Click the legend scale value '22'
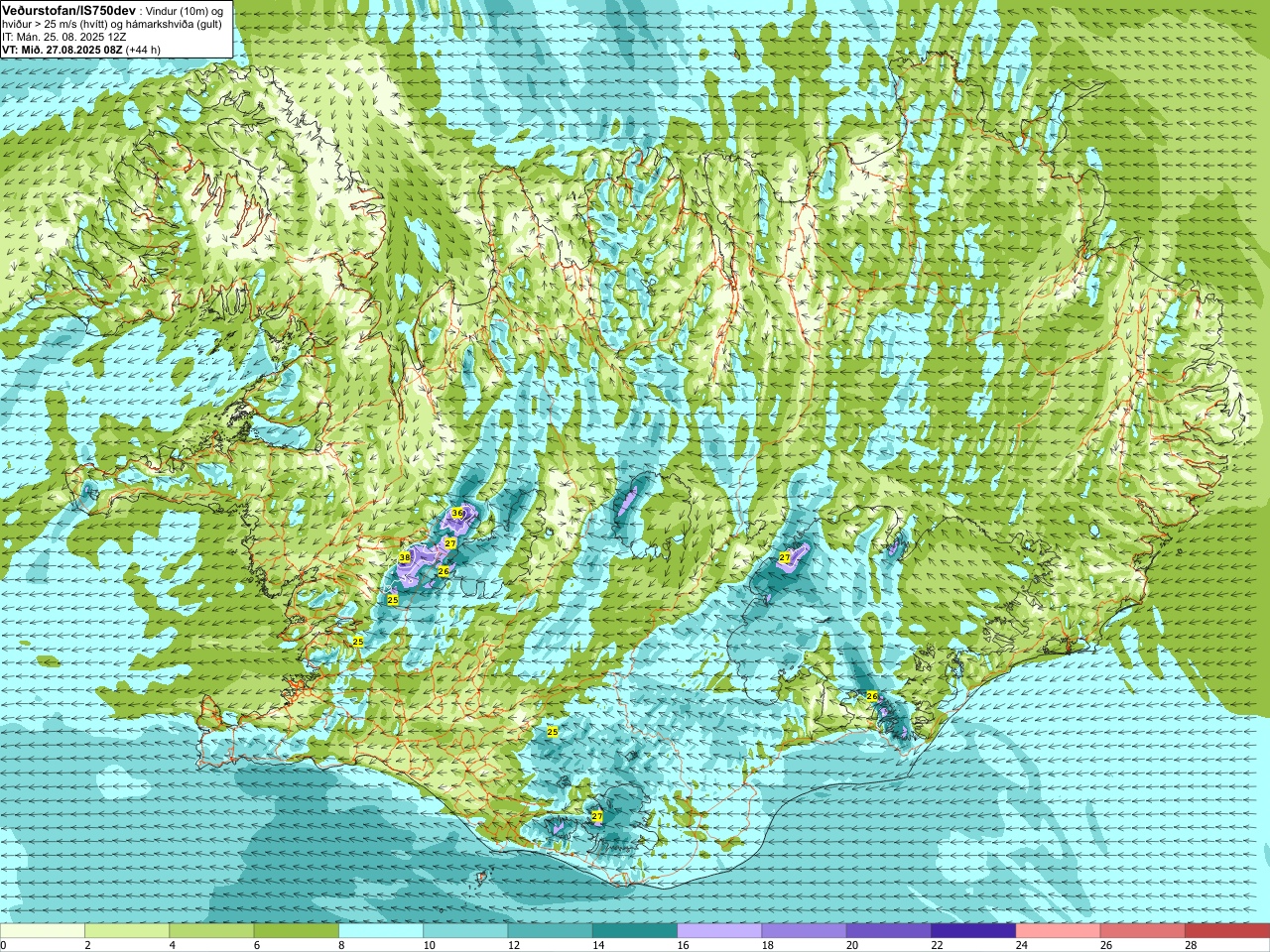This screenshot has width=1270, height=952. click(x=937, y=945)
